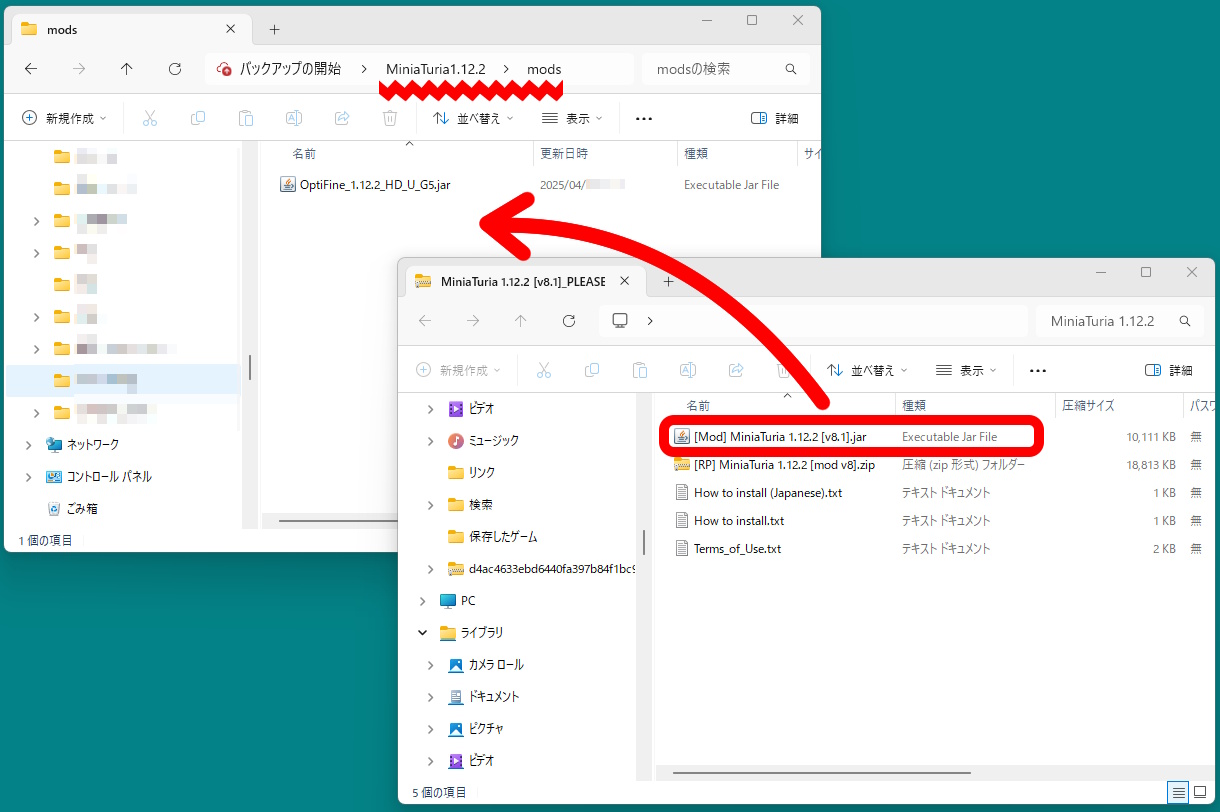Expand the ネットワーク tree node
The width and height of the screenshot is (1220, 812).
point(29,444)
